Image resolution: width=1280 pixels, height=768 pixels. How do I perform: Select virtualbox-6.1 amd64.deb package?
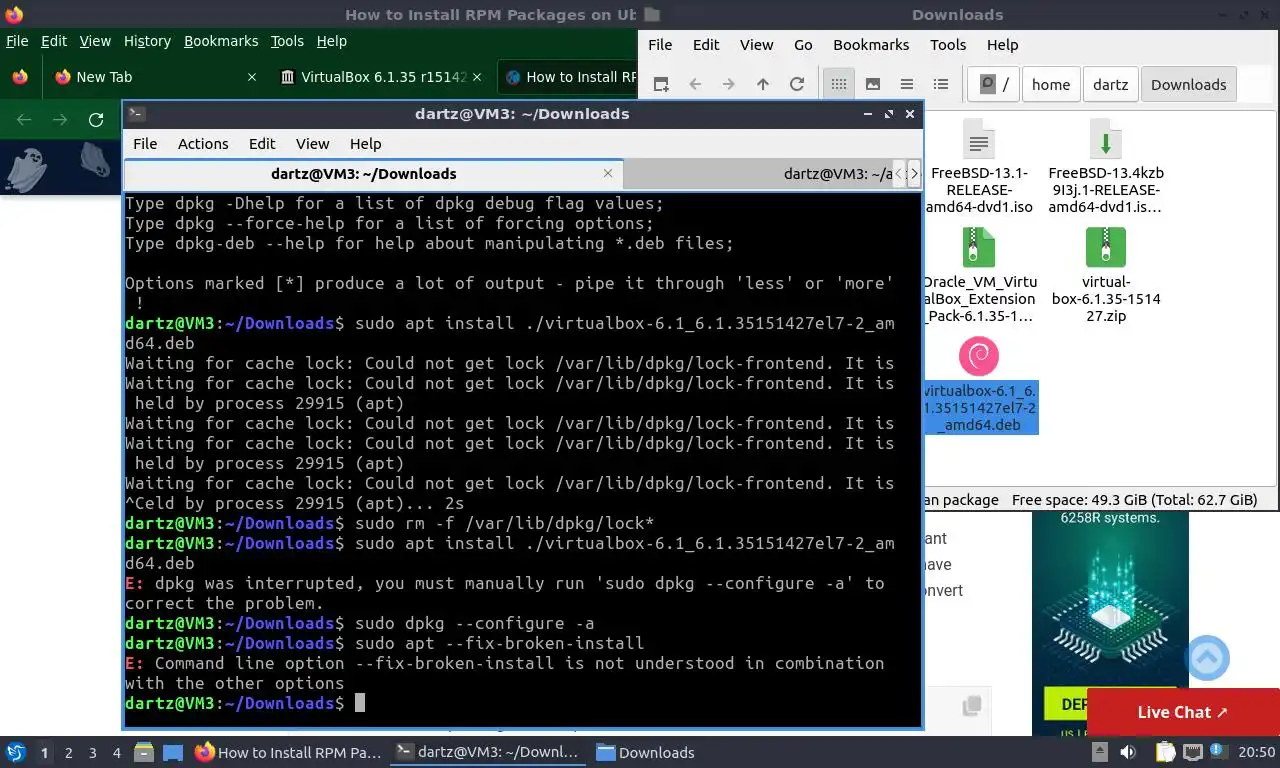[979, 386]
